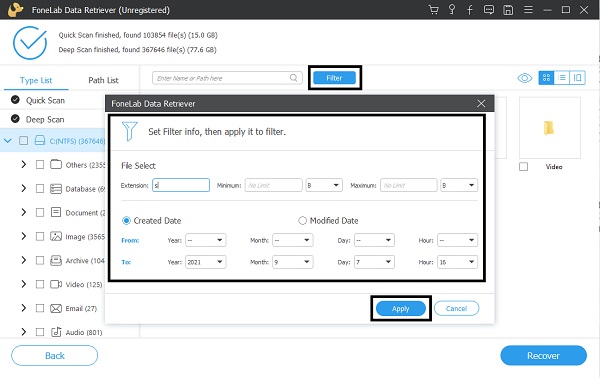
Task: Switch to the Type List tab
Action: coord(36,80)
